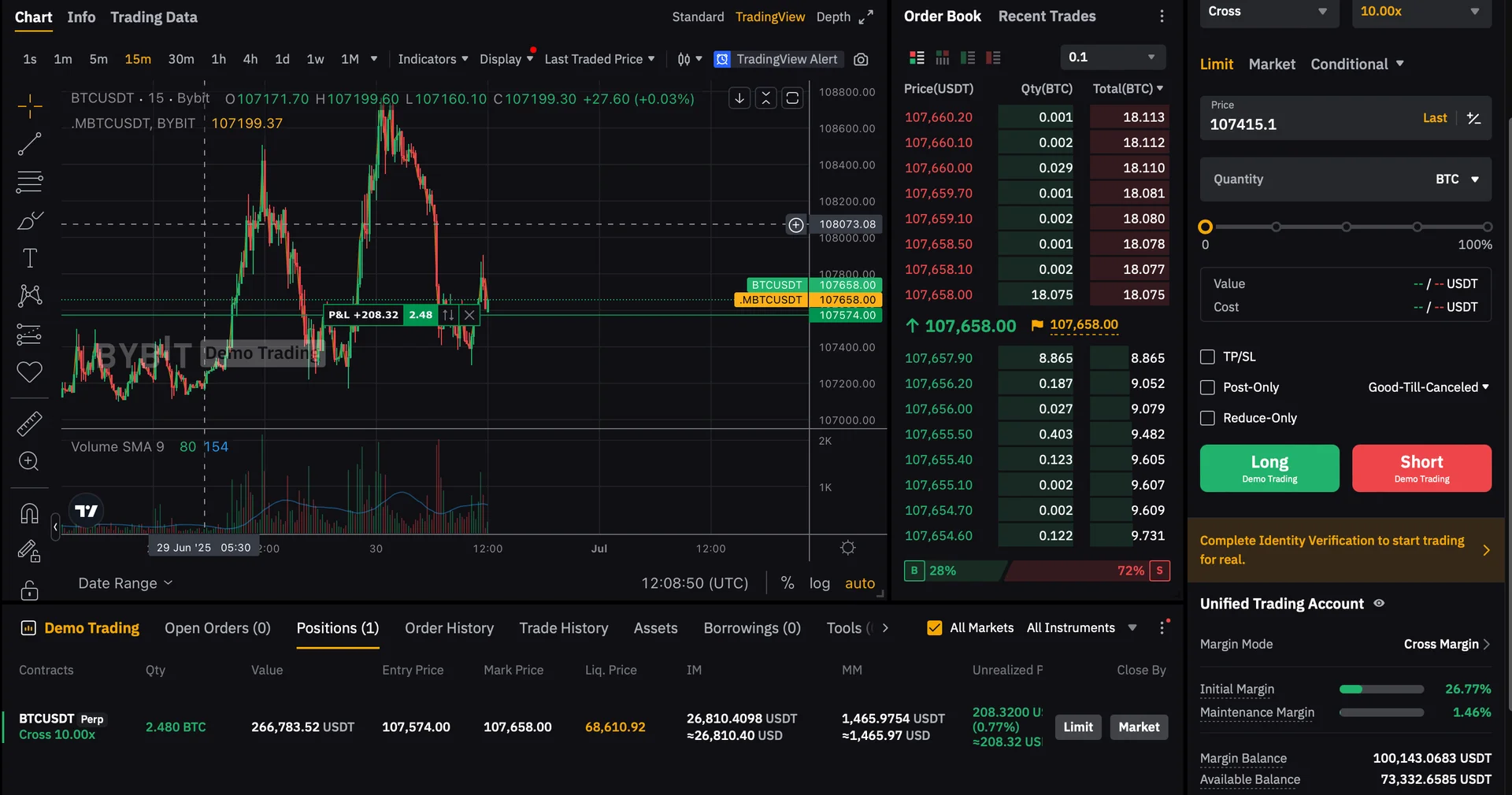Image resolution: width=1512 pixels, height=795 pixels.
Task: Expand the Conditional order type dropdown
Action: [x=1357, y=65]
